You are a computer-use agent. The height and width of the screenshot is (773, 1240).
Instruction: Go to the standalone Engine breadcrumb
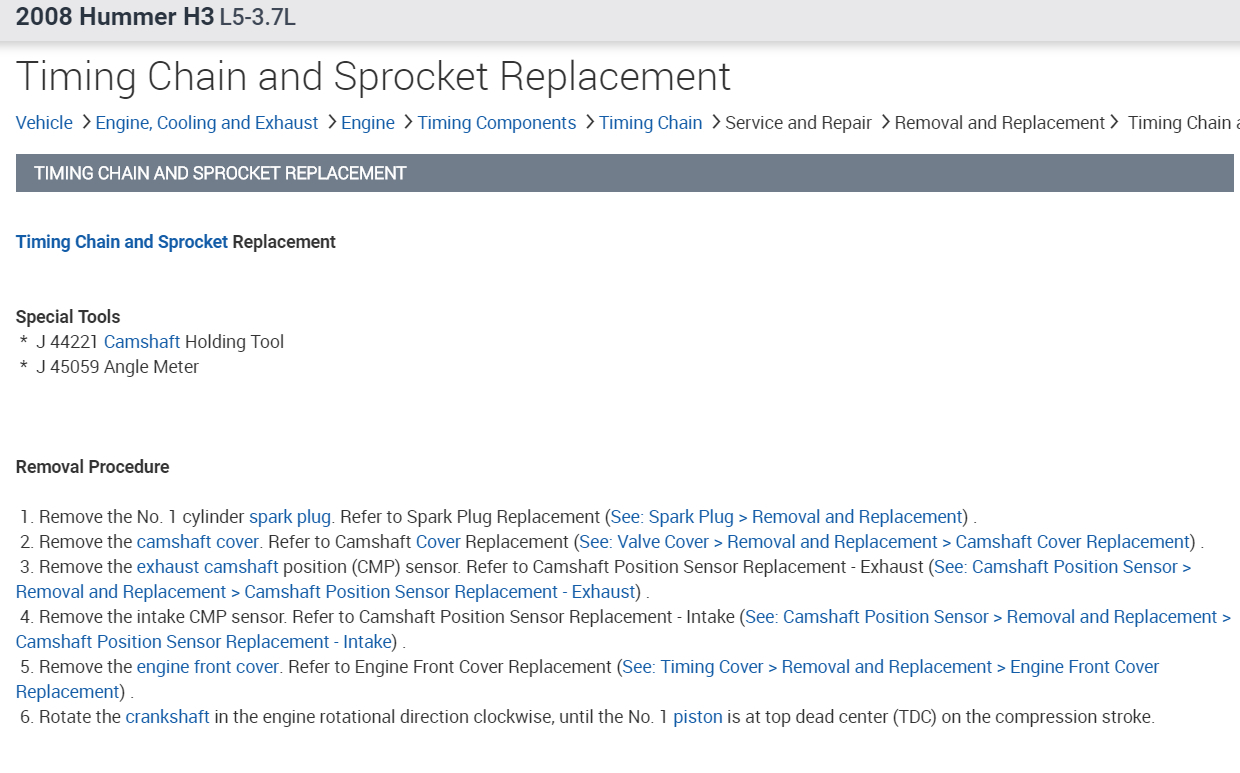point(368,123)
